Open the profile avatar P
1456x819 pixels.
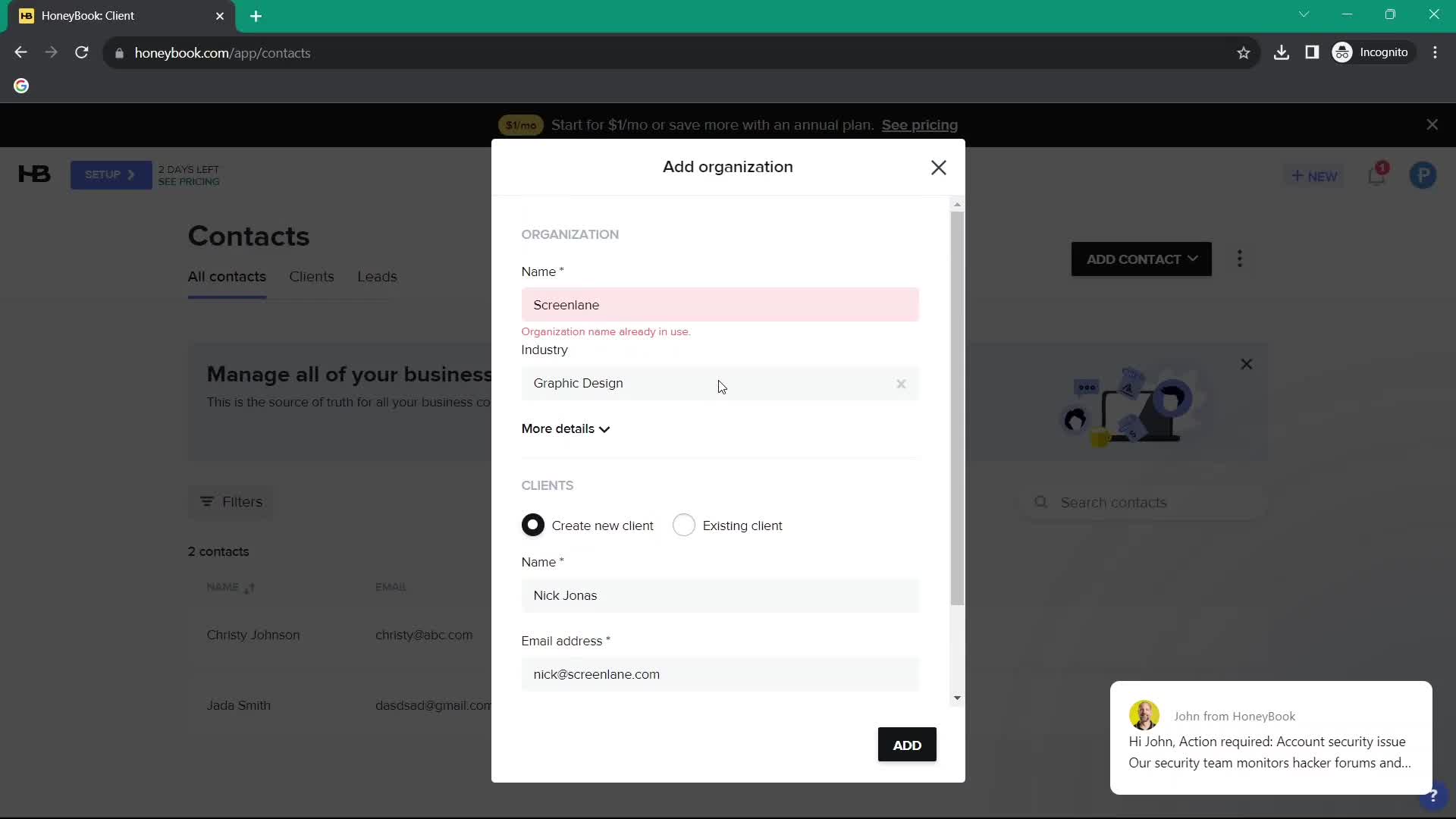1423,176
